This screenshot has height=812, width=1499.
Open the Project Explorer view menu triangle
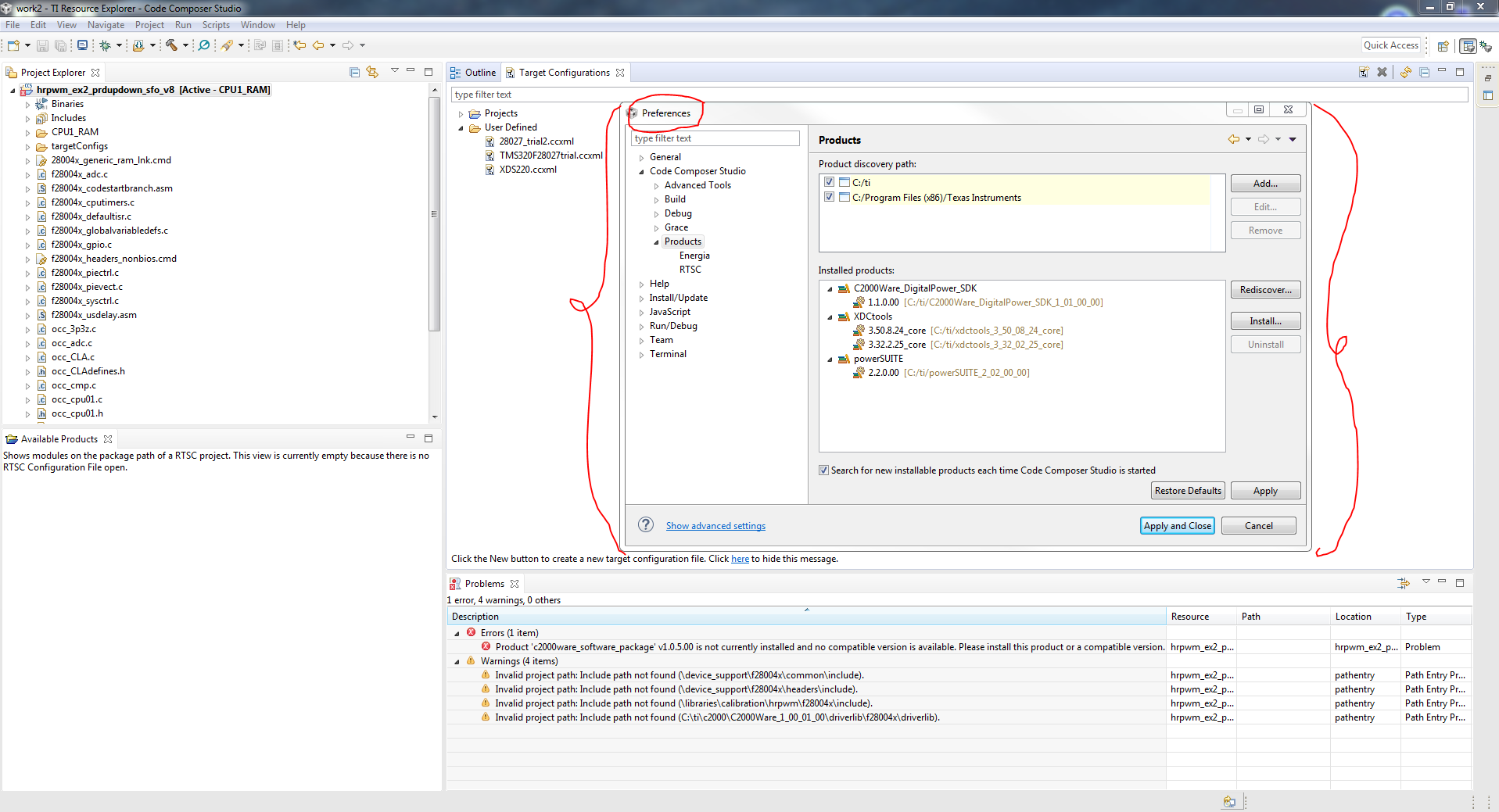coord(394,71)
